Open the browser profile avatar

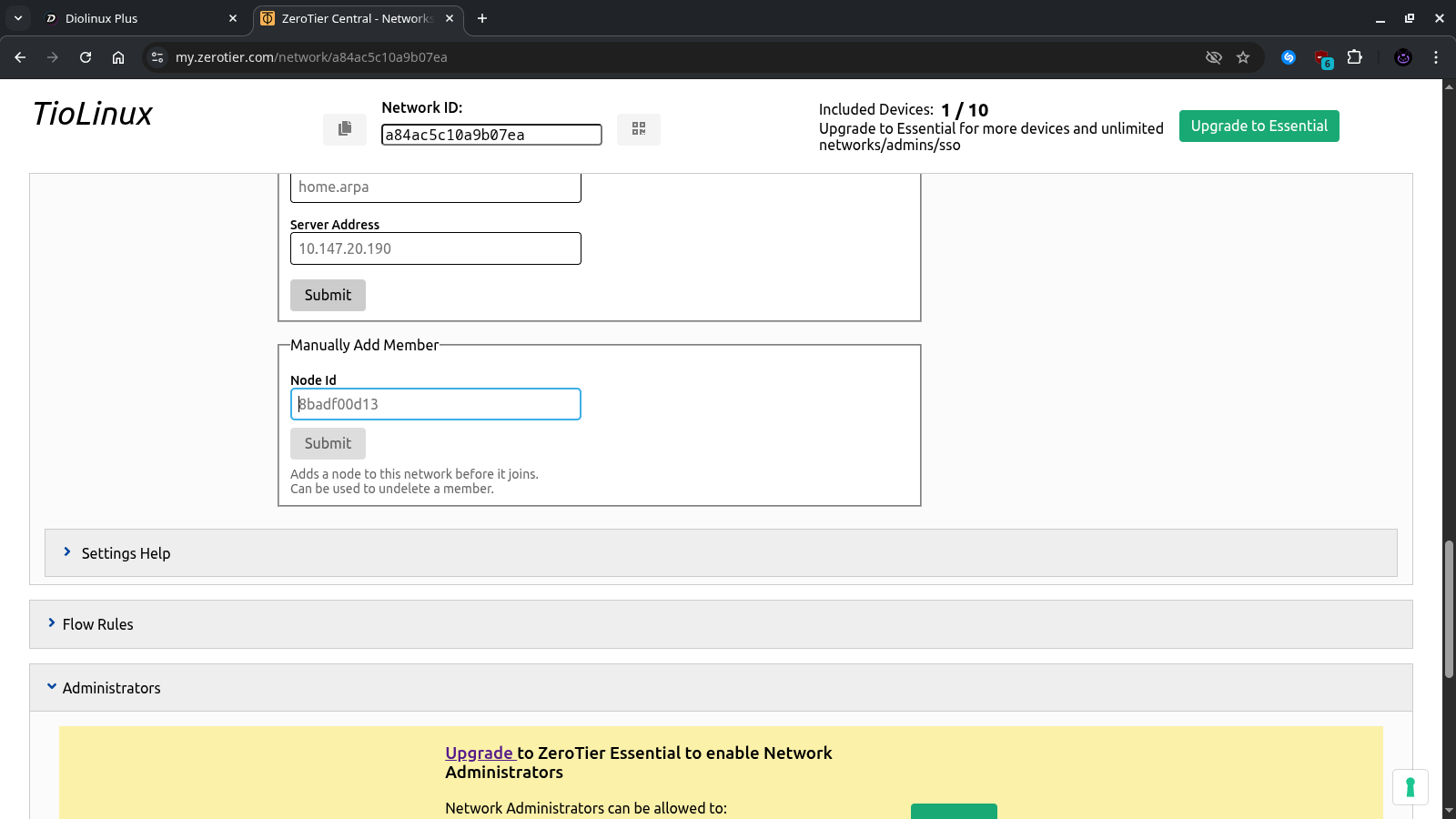click(1403, 57)
